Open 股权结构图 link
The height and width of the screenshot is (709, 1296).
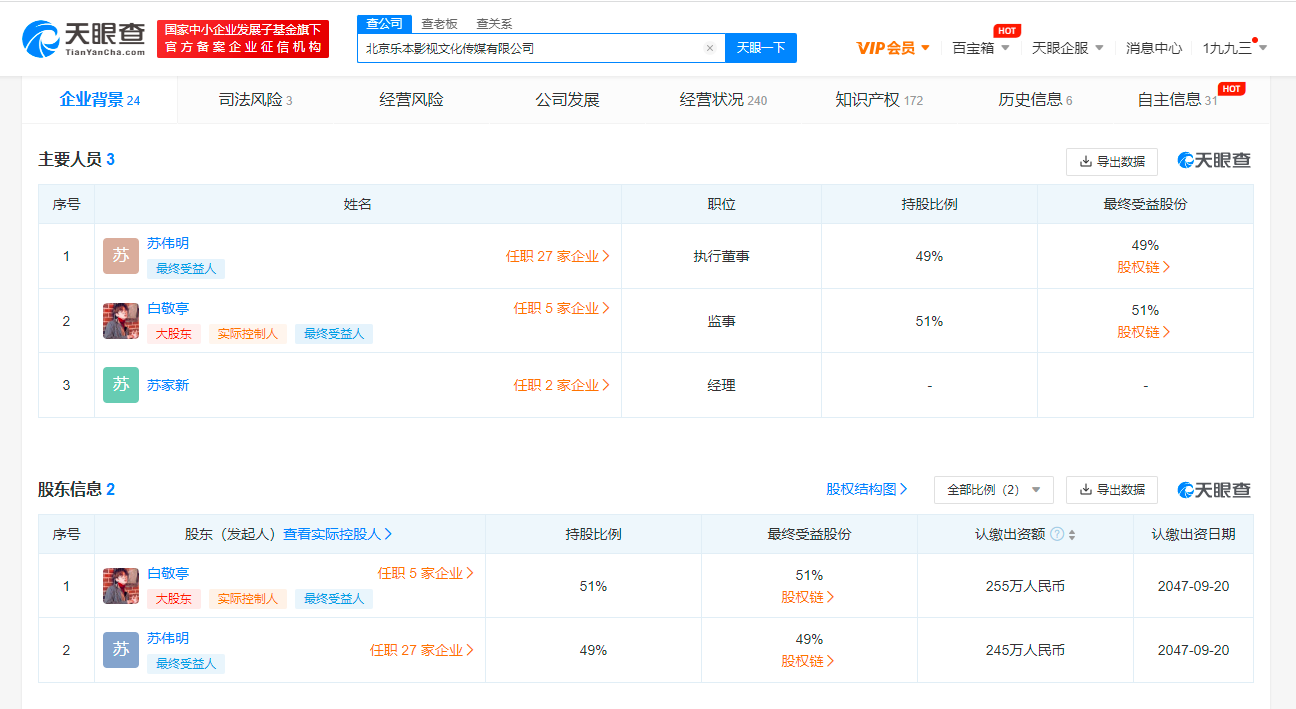[867, 490]
